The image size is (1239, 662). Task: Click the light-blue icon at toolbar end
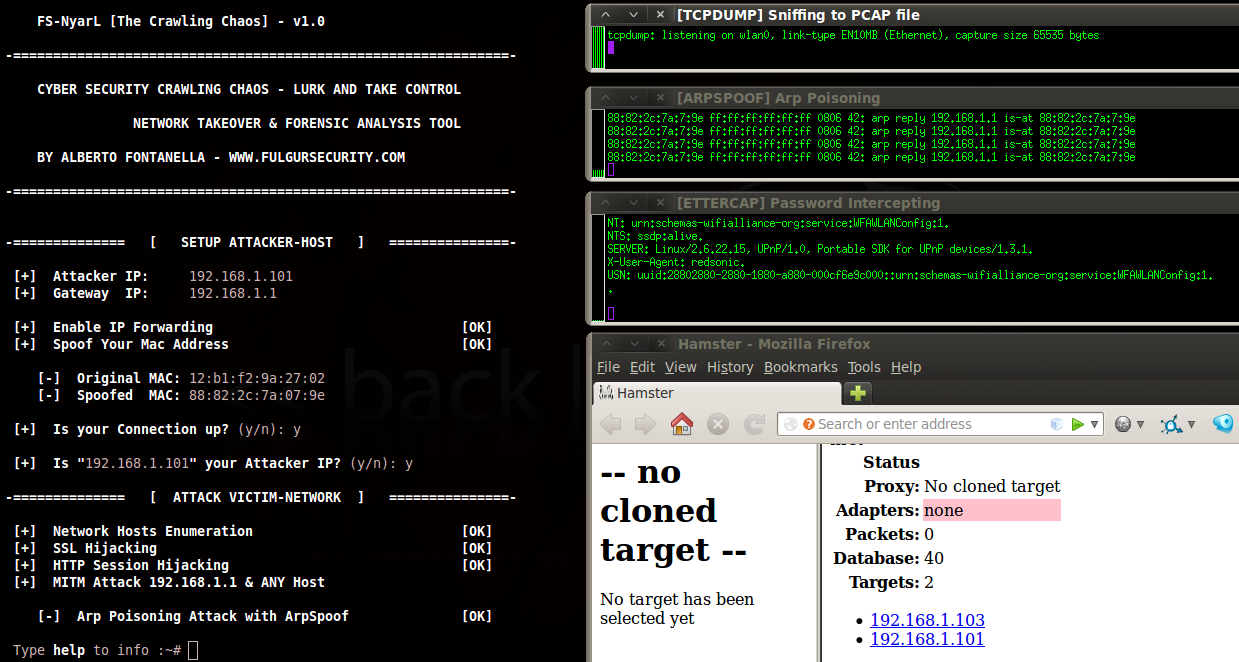[x=1223, y=424]
